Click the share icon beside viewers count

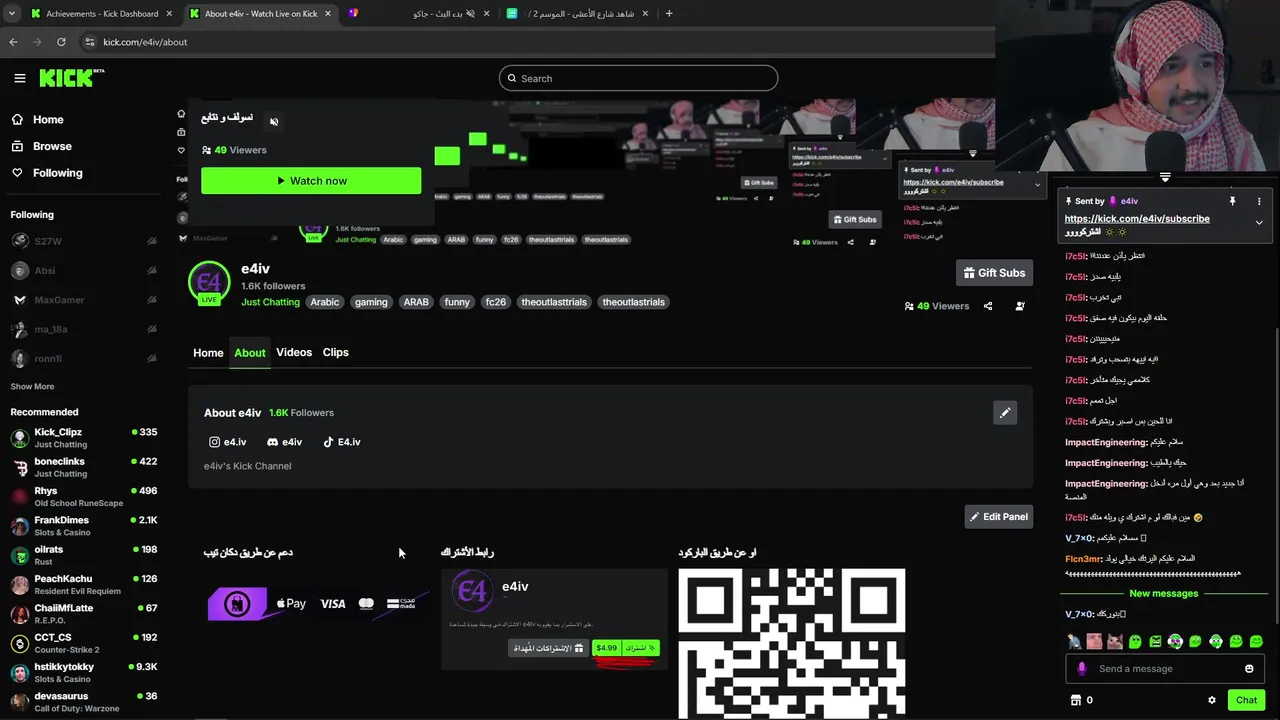[x=988, y=306]
